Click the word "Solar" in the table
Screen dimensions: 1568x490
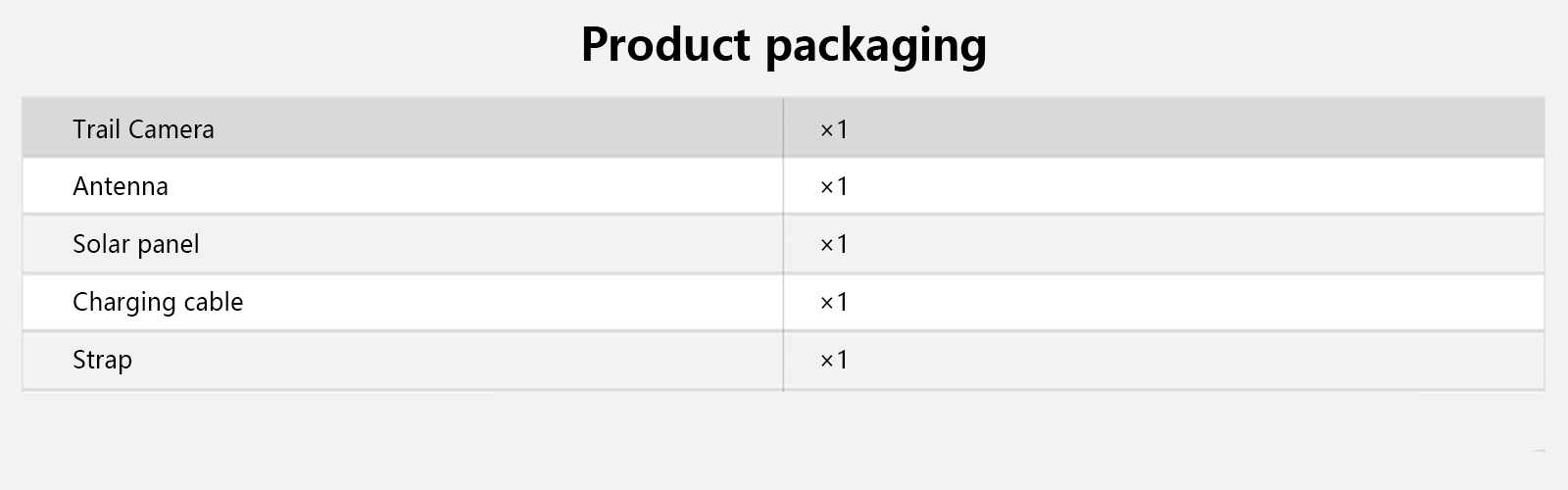(x=101, y=244)
